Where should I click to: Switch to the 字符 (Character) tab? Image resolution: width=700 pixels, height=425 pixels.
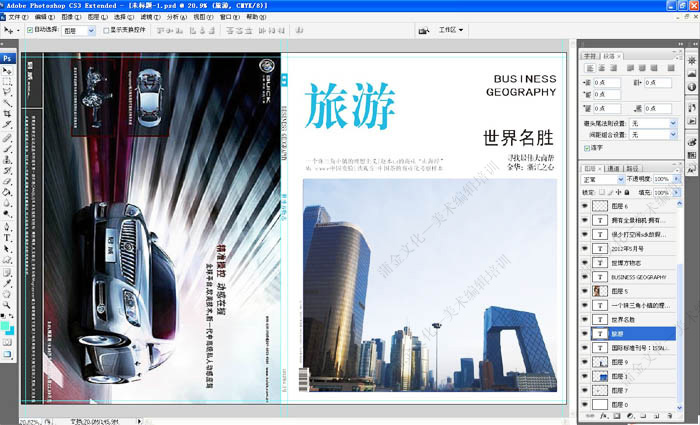point(590,56)
